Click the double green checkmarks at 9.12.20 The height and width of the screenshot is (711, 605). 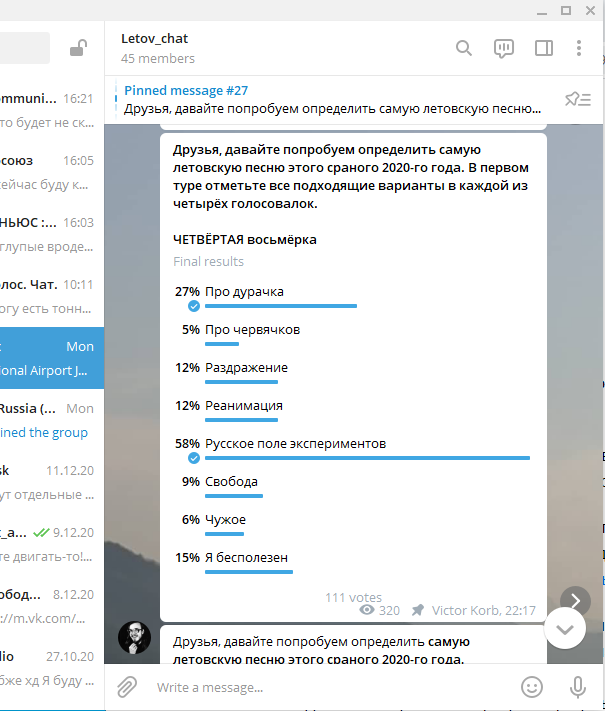[x=41, y=533]
